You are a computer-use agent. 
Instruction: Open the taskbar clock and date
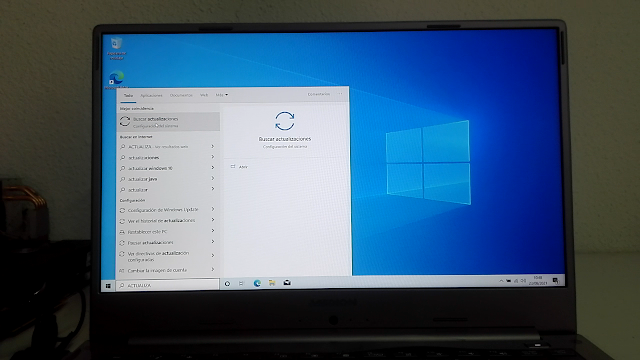point(538,280)
